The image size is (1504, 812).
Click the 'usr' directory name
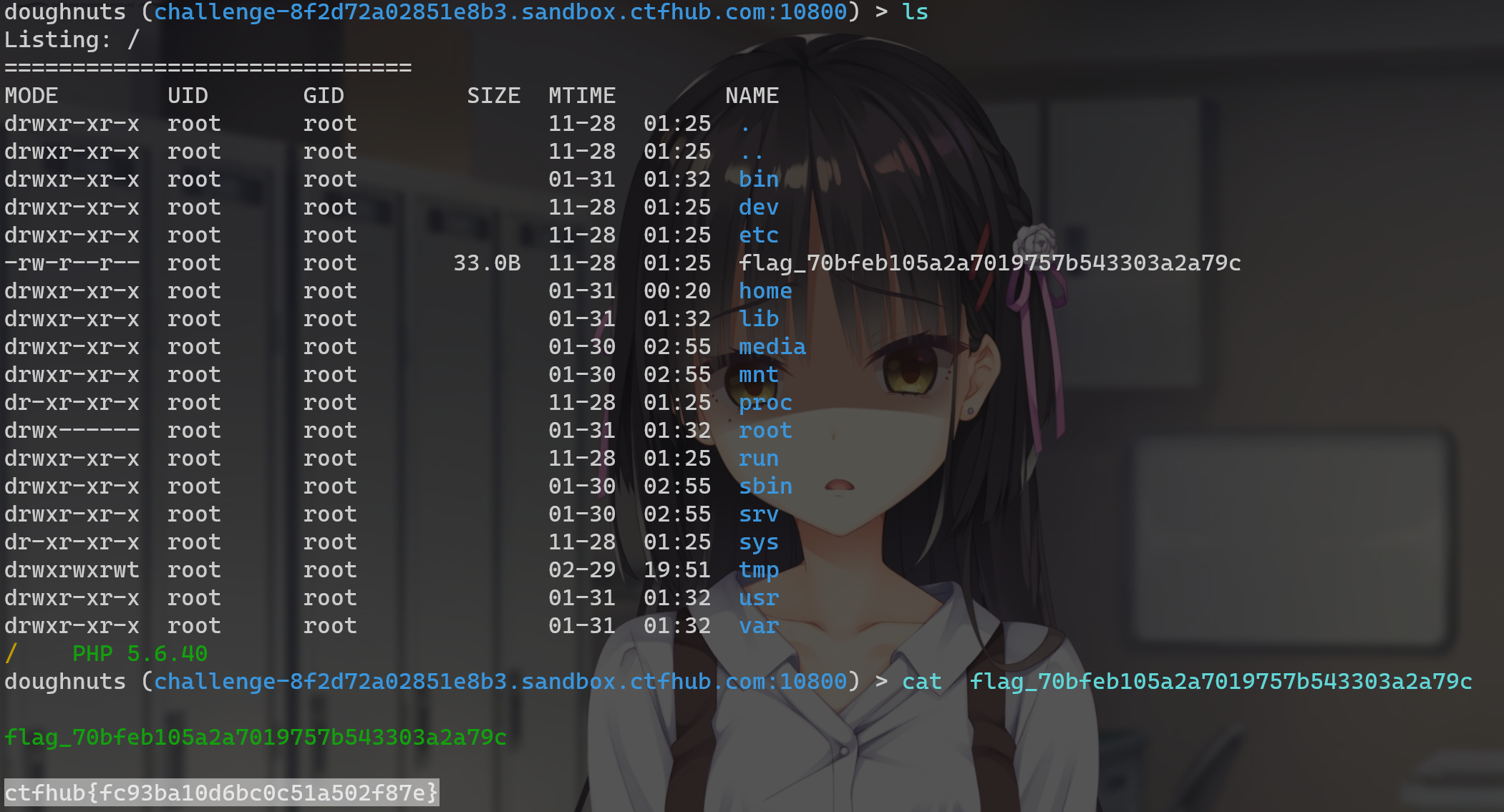coord(759,598)
